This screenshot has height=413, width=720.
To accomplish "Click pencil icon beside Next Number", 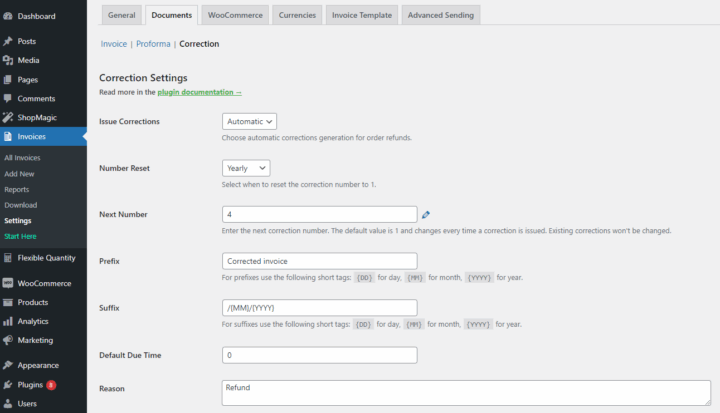I will pos(426,214).
